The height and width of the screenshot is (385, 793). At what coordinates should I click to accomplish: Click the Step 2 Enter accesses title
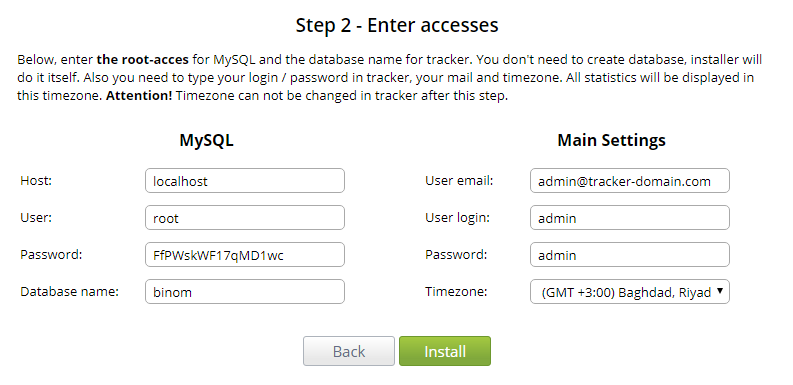397,25
